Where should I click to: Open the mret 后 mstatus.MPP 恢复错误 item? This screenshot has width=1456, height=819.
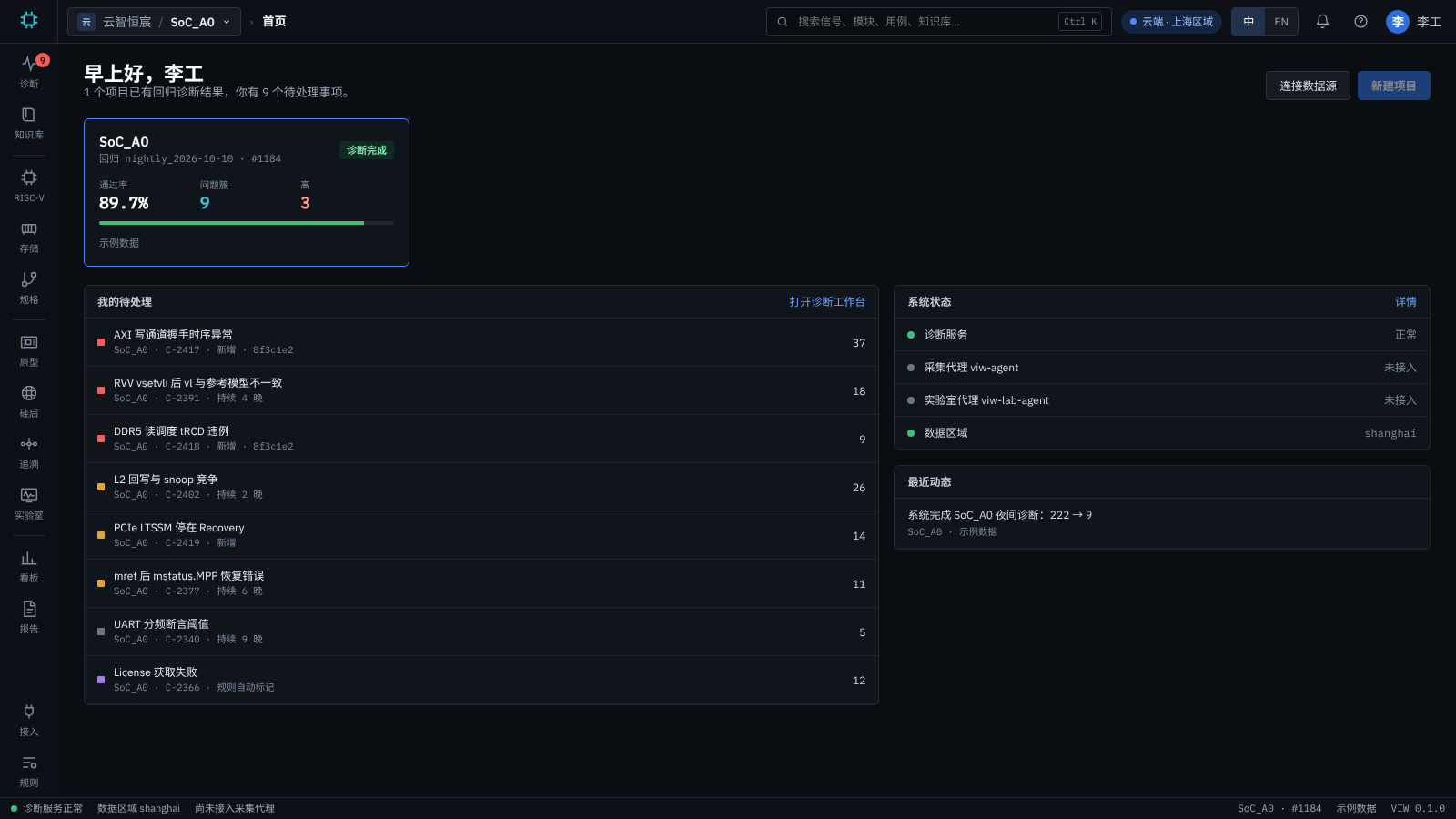(481, 583)
